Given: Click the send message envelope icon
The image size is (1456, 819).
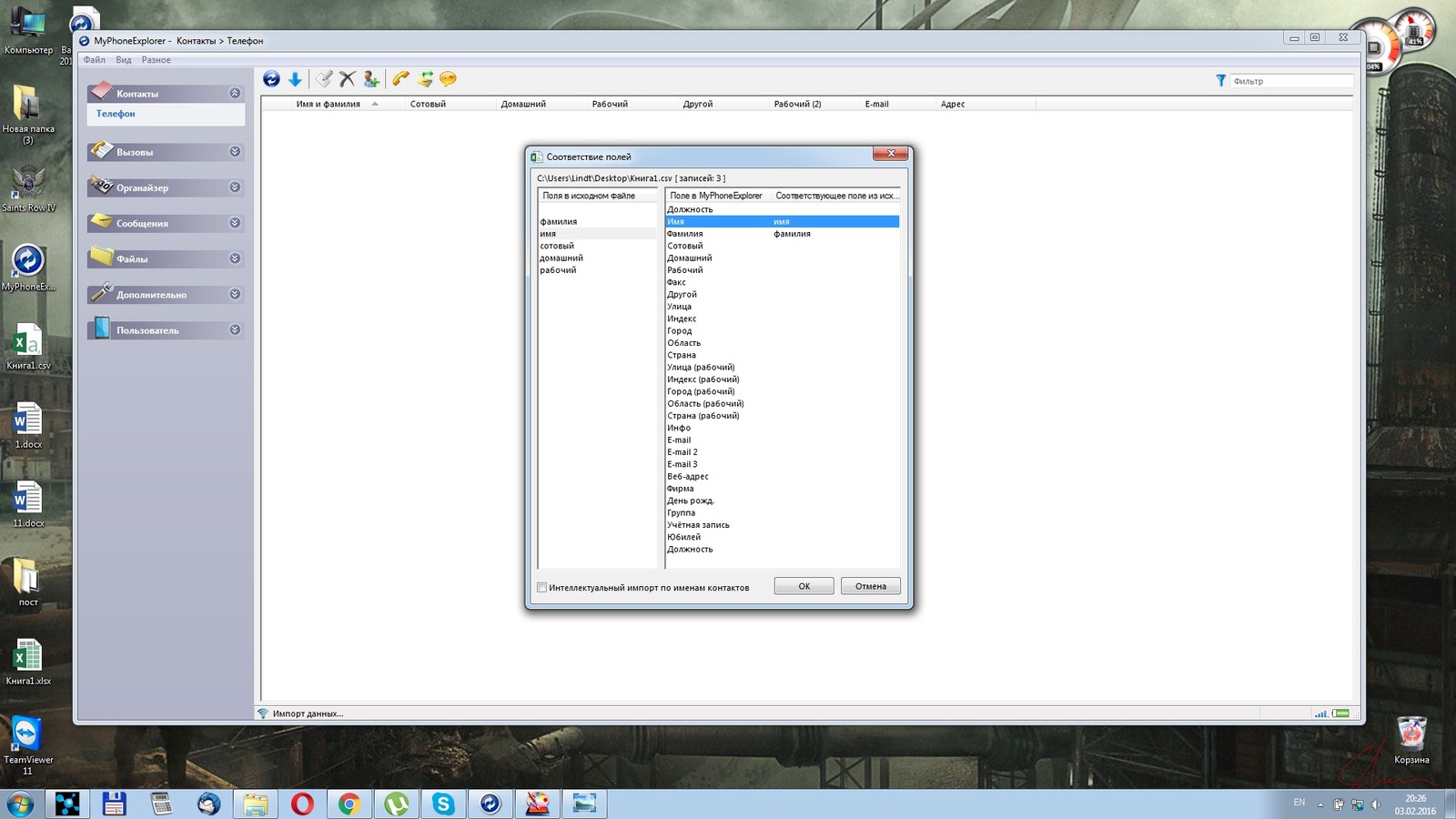Looking at the screenshot, I should pyautogui.click(x=424, y=79).
